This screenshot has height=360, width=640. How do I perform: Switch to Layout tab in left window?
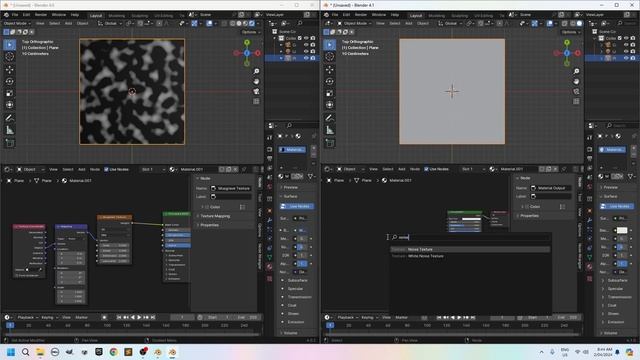click(x=96, y=16)
